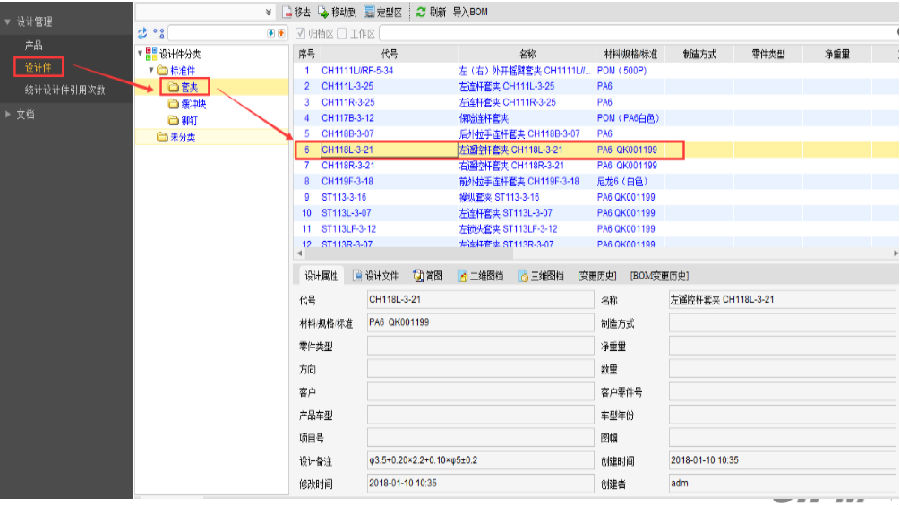Switch to the 设计文件 tab

tap(376, 276)
